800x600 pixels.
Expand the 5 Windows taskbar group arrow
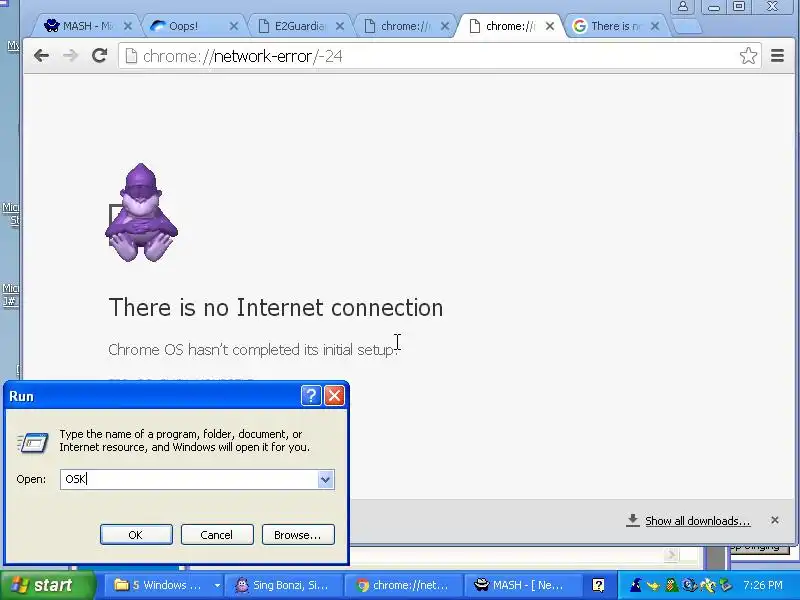click(217, 585)
